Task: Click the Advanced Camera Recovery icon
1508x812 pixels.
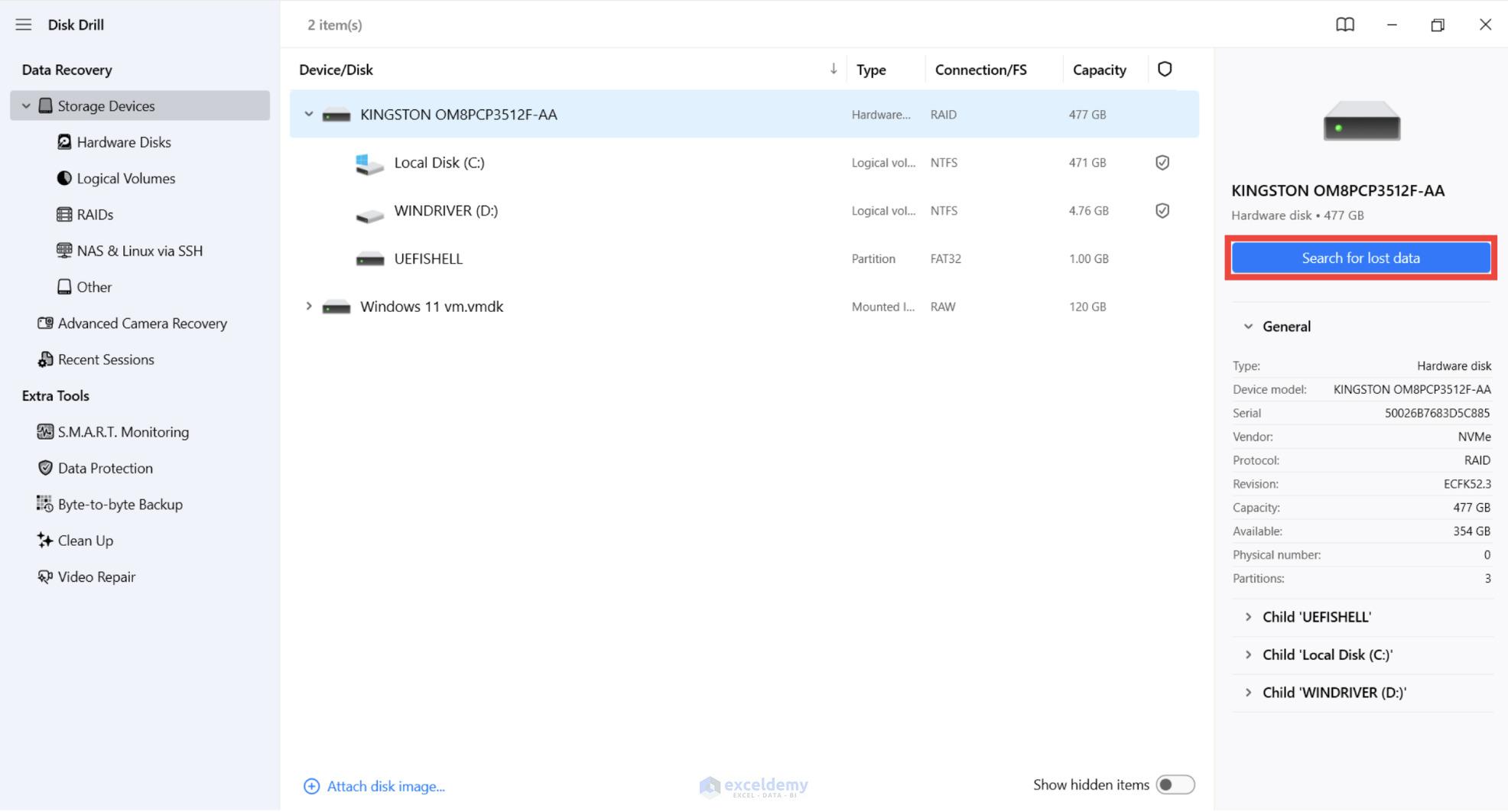Action: pyautogui.click(x=45, y=323)
